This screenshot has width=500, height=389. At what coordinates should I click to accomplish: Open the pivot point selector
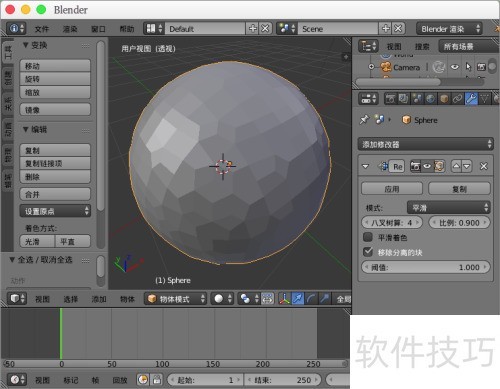click(x=249, y=299)
